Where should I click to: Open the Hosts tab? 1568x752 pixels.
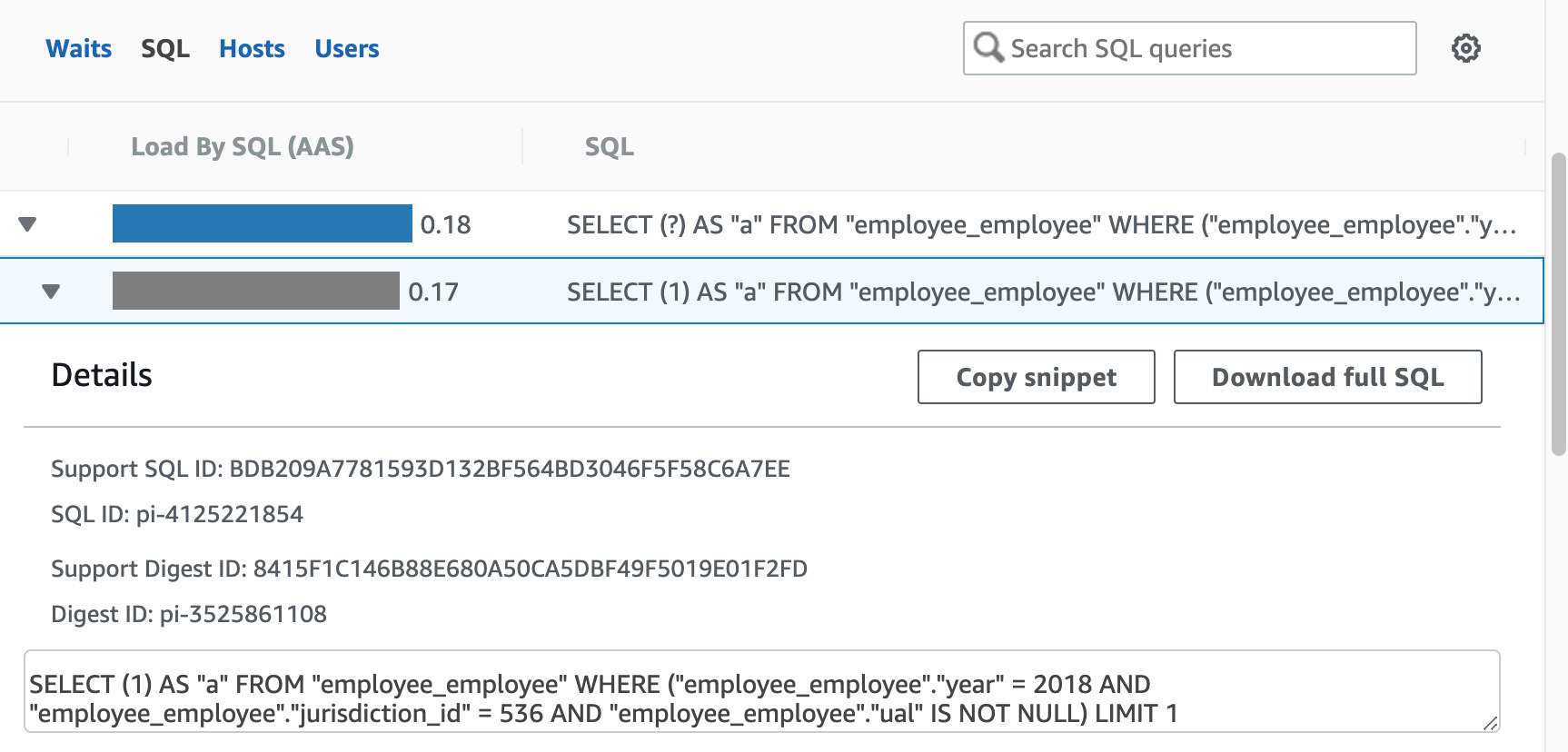tap(252, 48)
